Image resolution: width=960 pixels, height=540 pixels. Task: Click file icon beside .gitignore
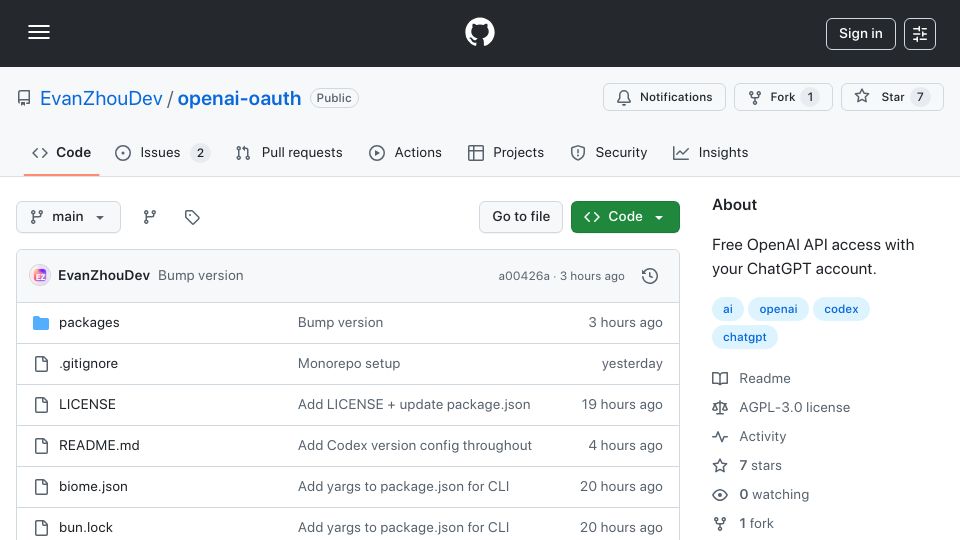[x=41, y=364]
